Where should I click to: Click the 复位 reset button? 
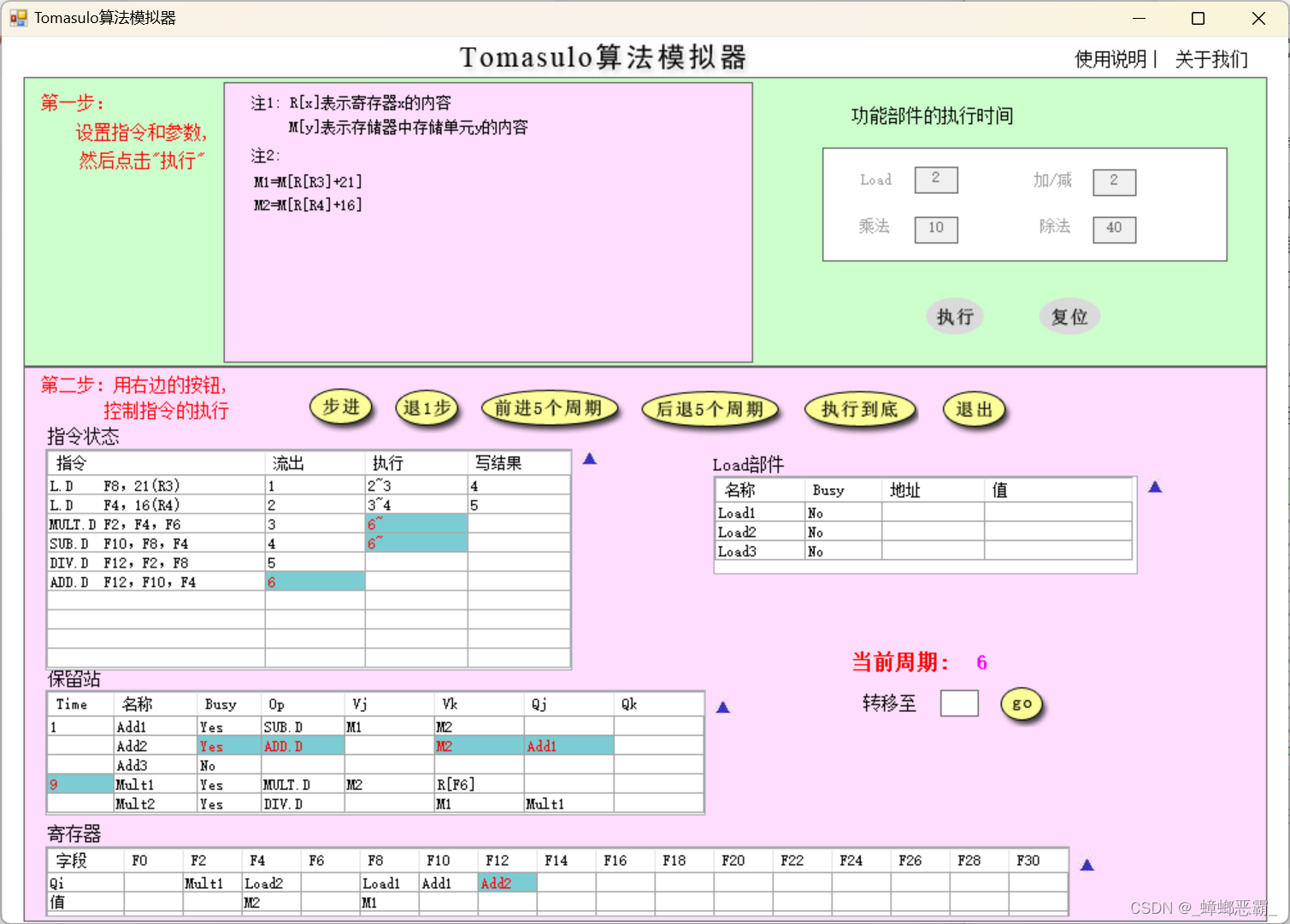pyautogui.click(x=1069, y=317)
